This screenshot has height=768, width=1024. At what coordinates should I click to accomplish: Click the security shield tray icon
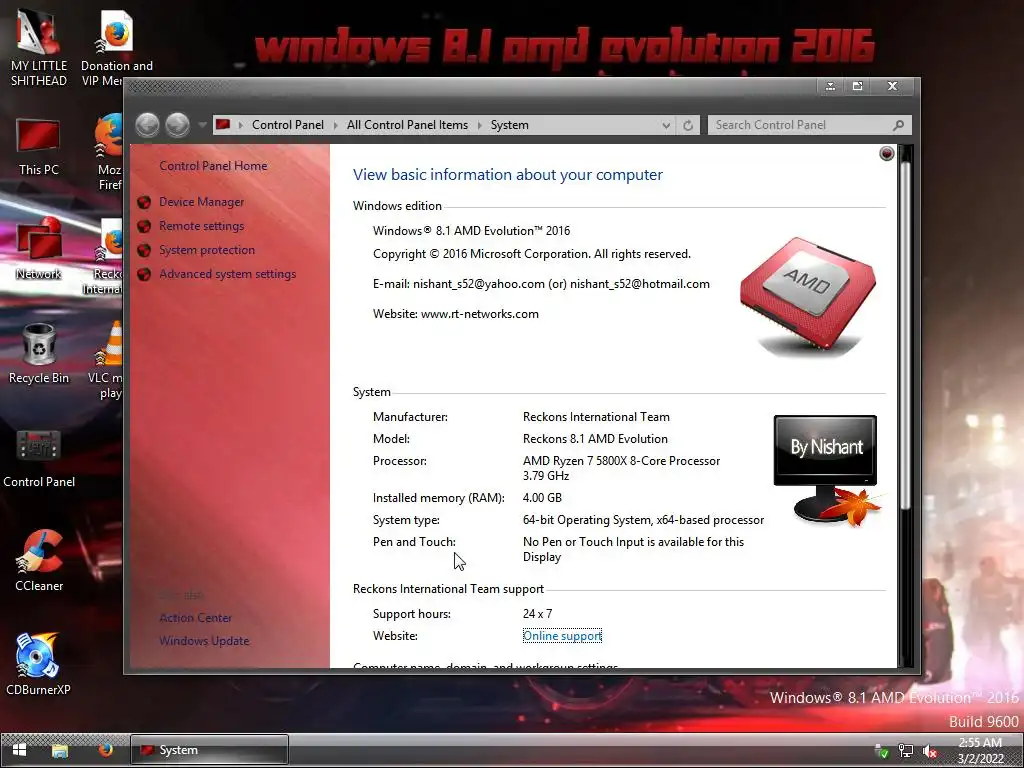(x=881, y=751)
